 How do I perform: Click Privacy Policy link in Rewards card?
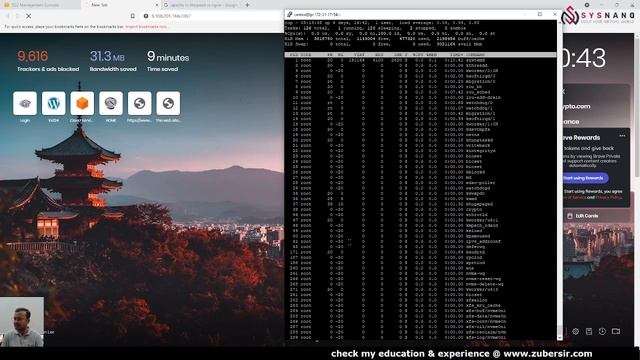click(609, 198)
